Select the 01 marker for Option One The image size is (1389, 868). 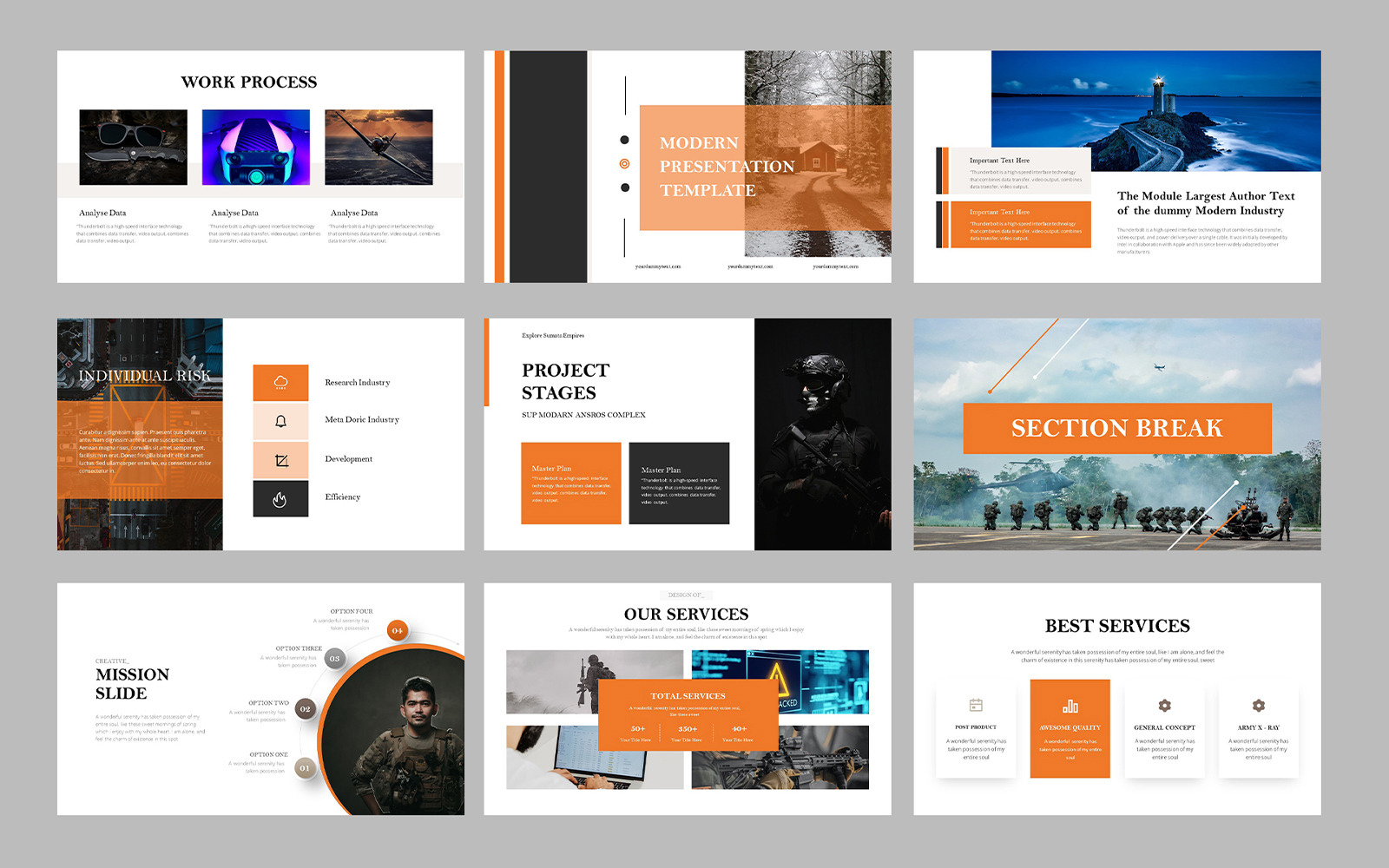(x=304, y=766)
